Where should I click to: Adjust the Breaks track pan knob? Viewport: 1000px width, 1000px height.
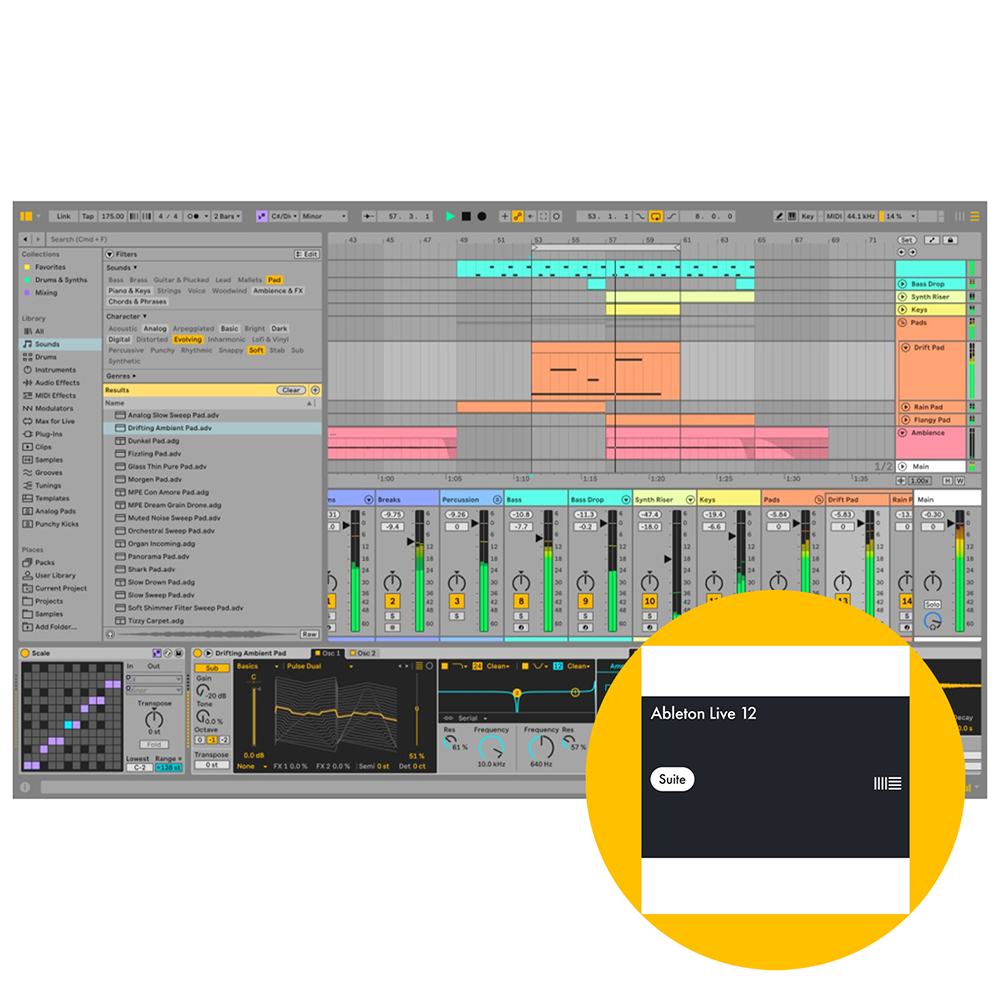392,582
